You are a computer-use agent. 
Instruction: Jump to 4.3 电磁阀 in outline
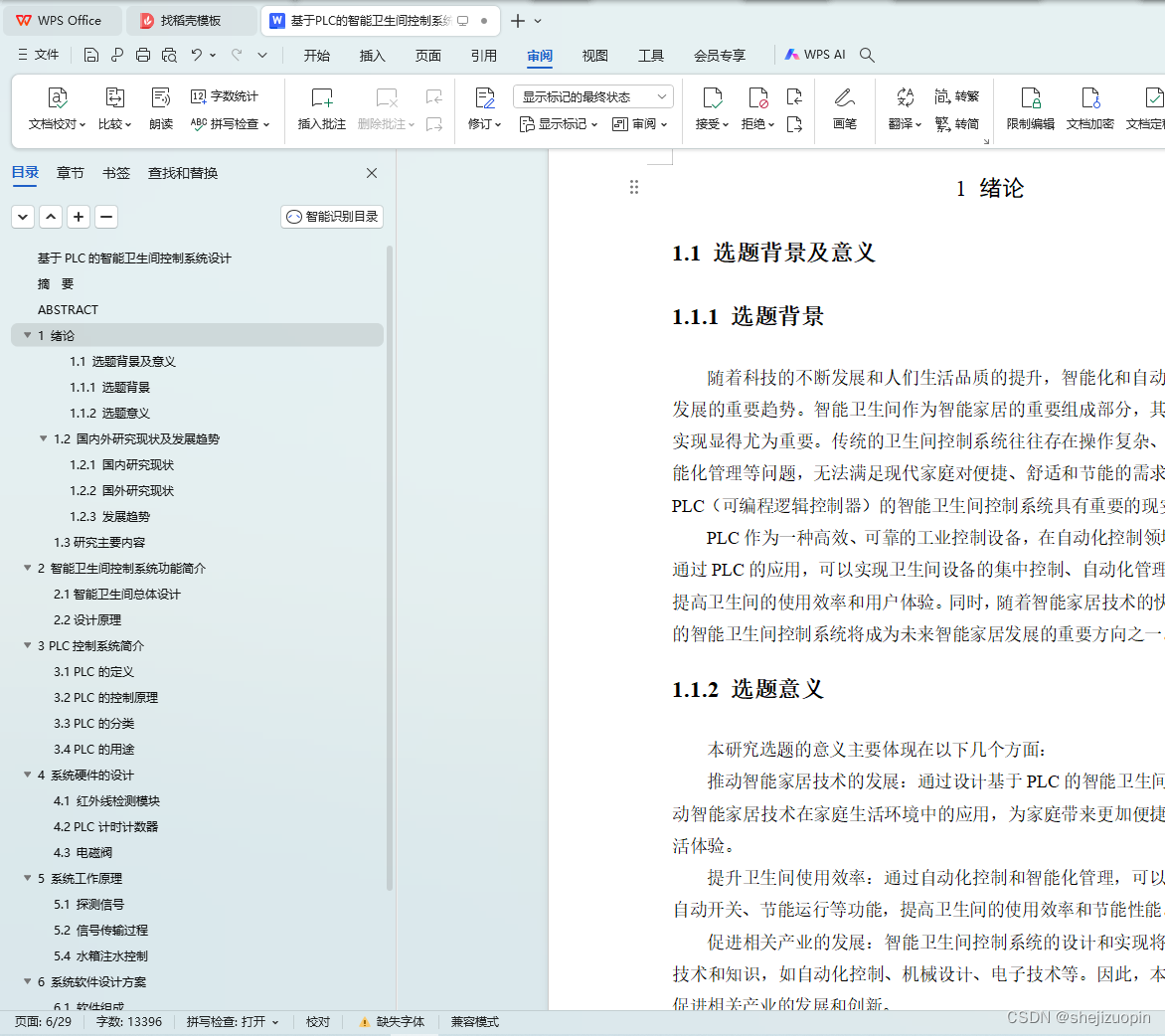click(x=83, y=852)
